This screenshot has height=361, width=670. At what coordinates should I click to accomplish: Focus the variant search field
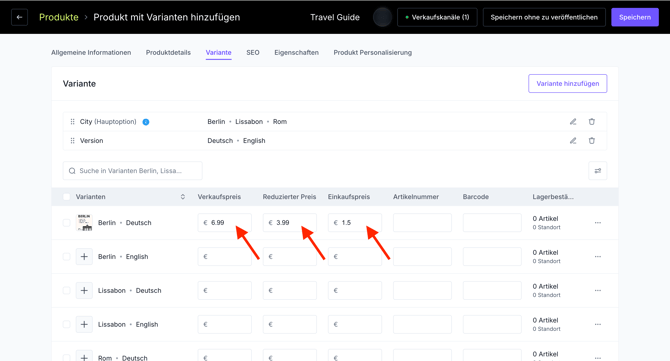coord(132,171)
